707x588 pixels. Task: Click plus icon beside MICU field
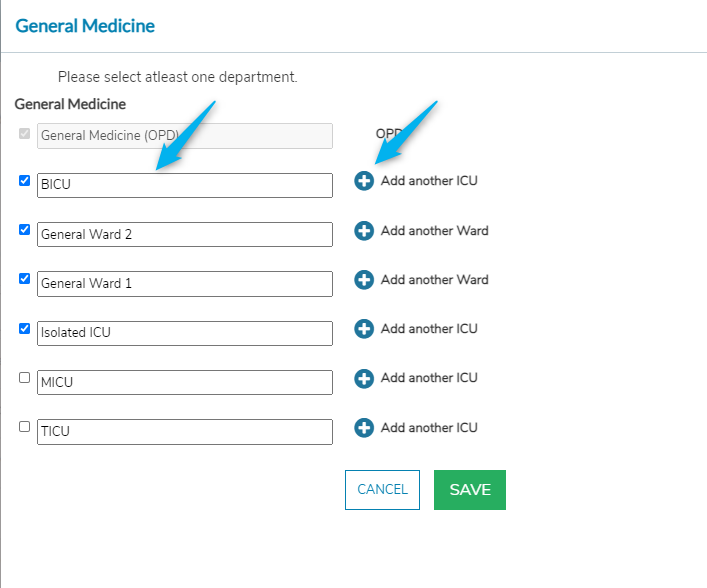click(364, 378)
